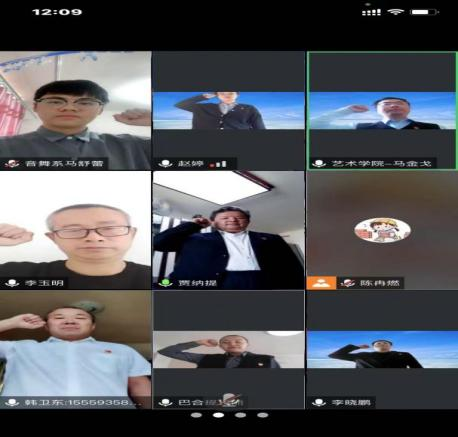Tap the muted mic icon beside 音舞系马舒蕾
Screen dimensions: 458x437
pyautogui.click(x=13, y=163)
